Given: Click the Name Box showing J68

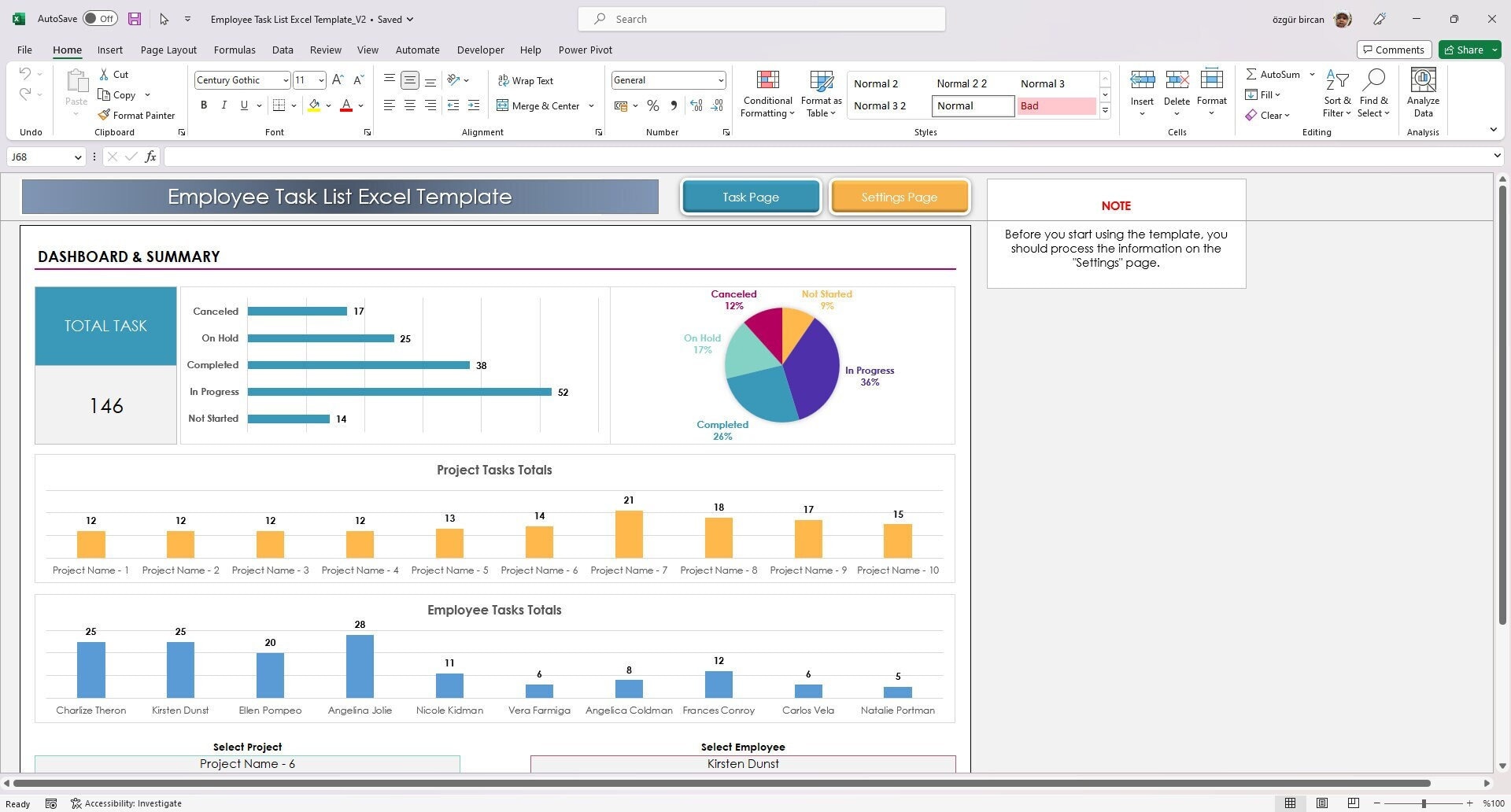Looking at the screenshot, I should pyautogui.click(x=39, y=157).
